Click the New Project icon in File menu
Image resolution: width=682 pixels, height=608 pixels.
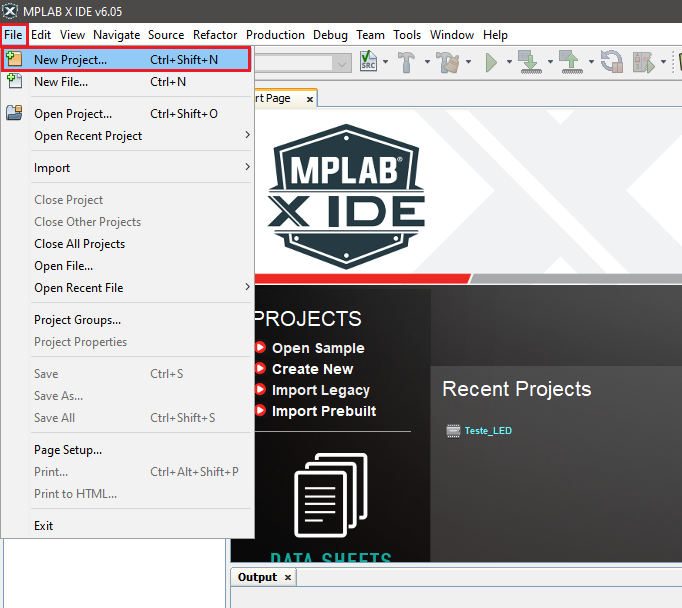coord(14,59)
